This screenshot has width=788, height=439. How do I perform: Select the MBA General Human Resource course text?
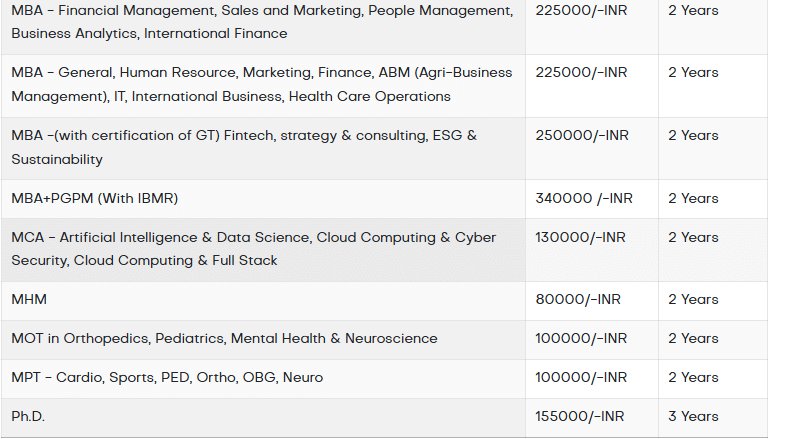pyautogui.click(x=262, y=84)
